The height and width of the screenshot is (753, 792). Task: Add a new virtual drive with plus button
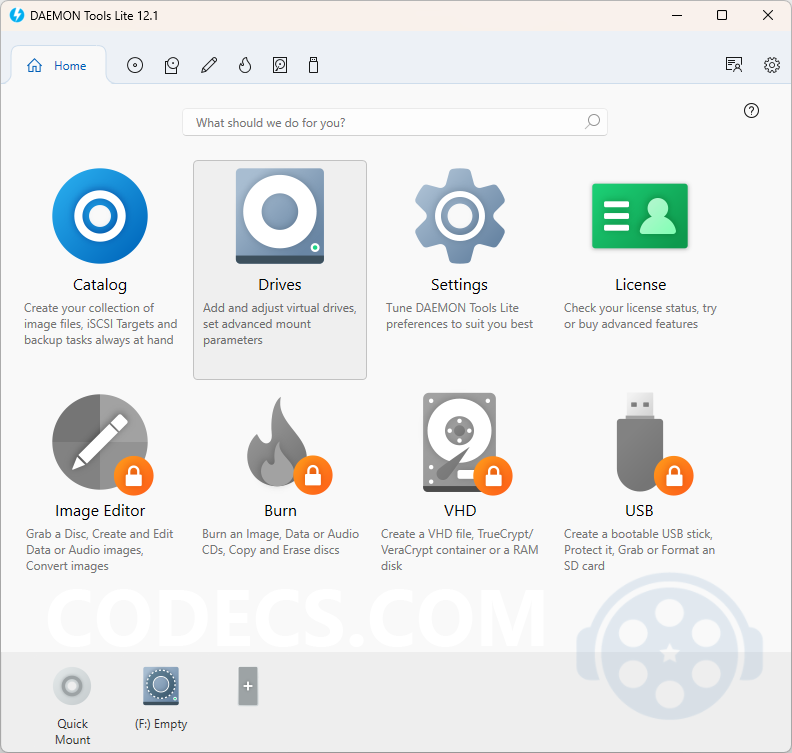[x=248, y=687]
